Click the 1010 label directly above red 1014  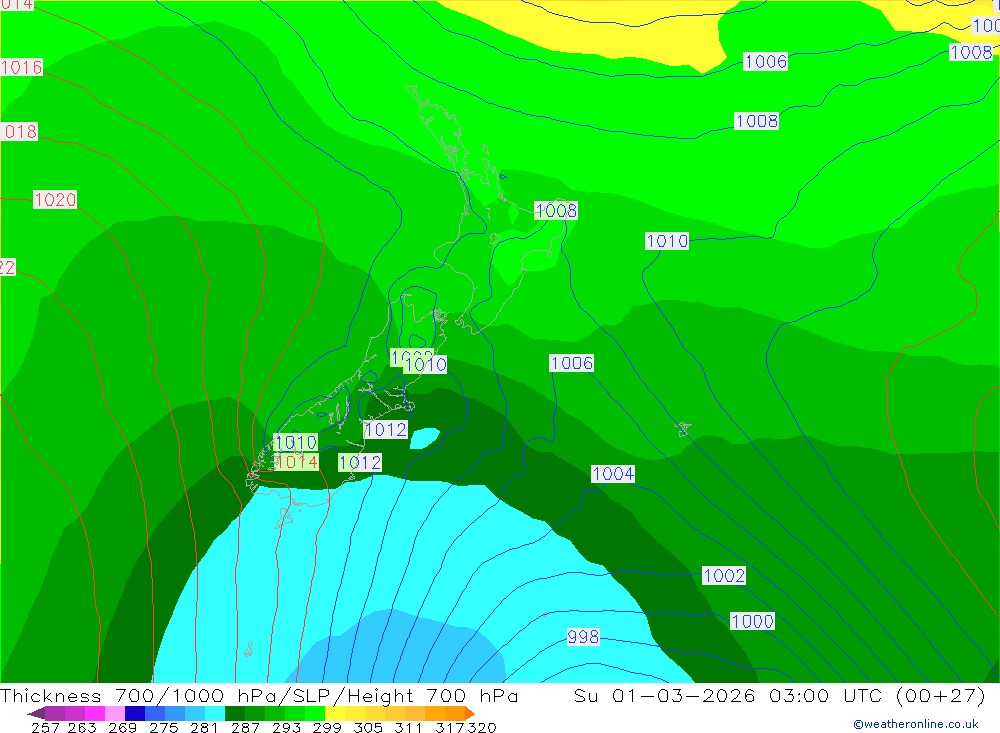tap(296, 442)
